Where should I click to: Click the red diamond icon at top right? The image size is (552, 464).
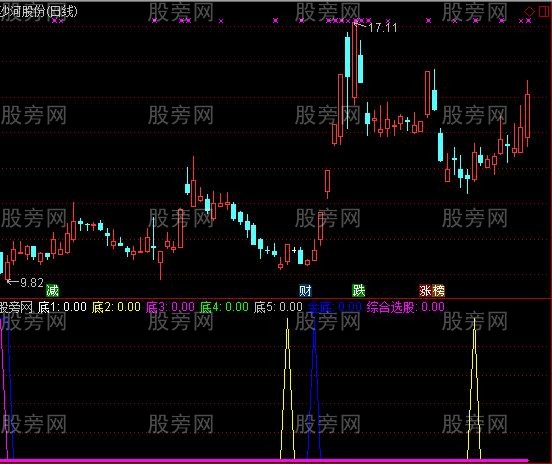click(529, 12)
